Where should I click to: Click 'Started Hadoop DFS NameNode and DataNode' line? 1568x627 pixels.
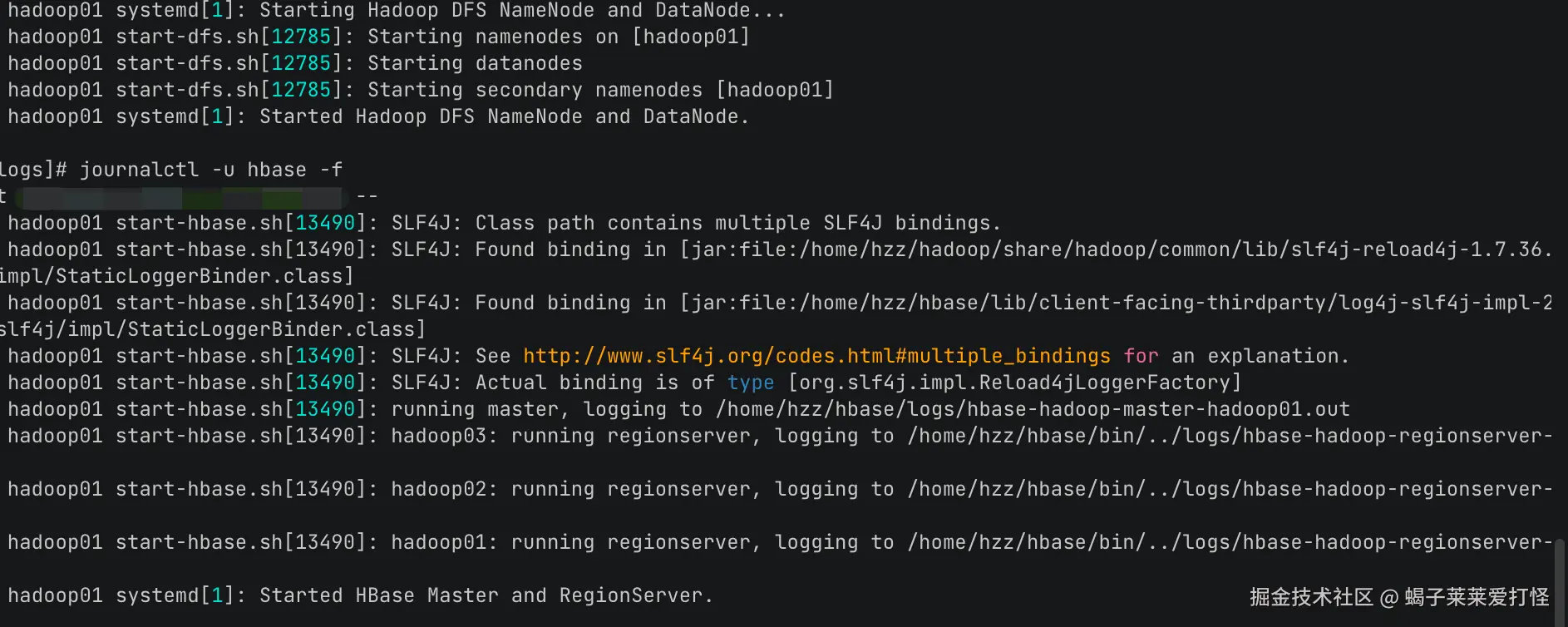click(x=504, y=116)
